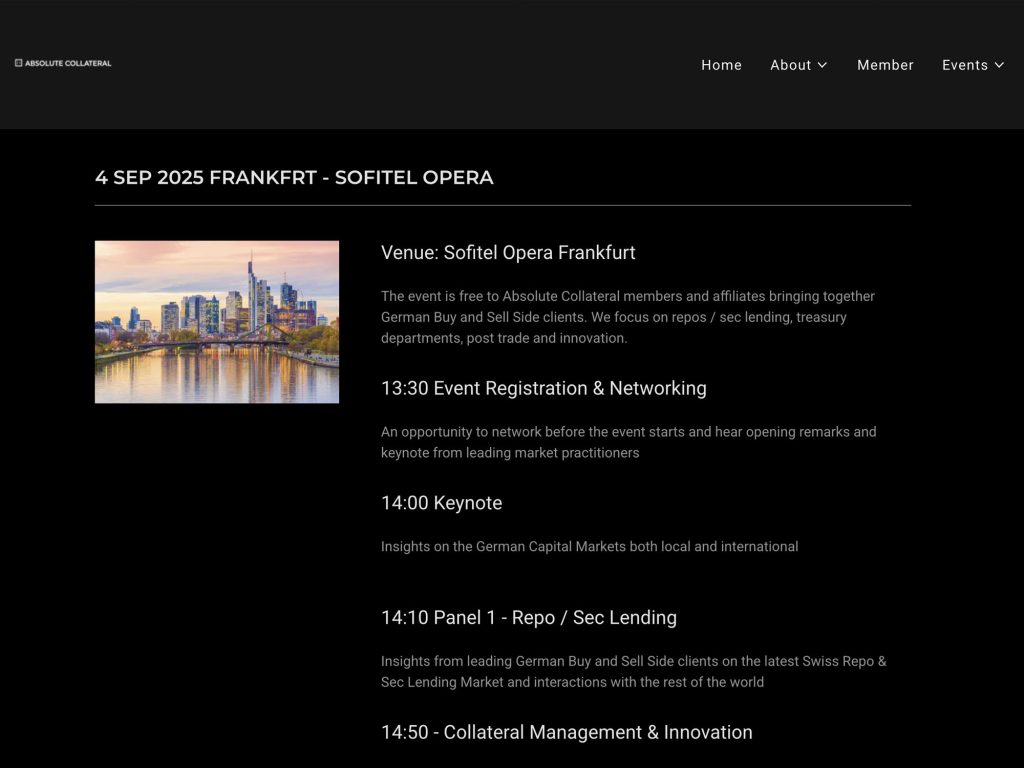Click the keynote description paragraph
Image resolution: width=1024 pixels, height=768 pixels.
[x=589, y=547]
